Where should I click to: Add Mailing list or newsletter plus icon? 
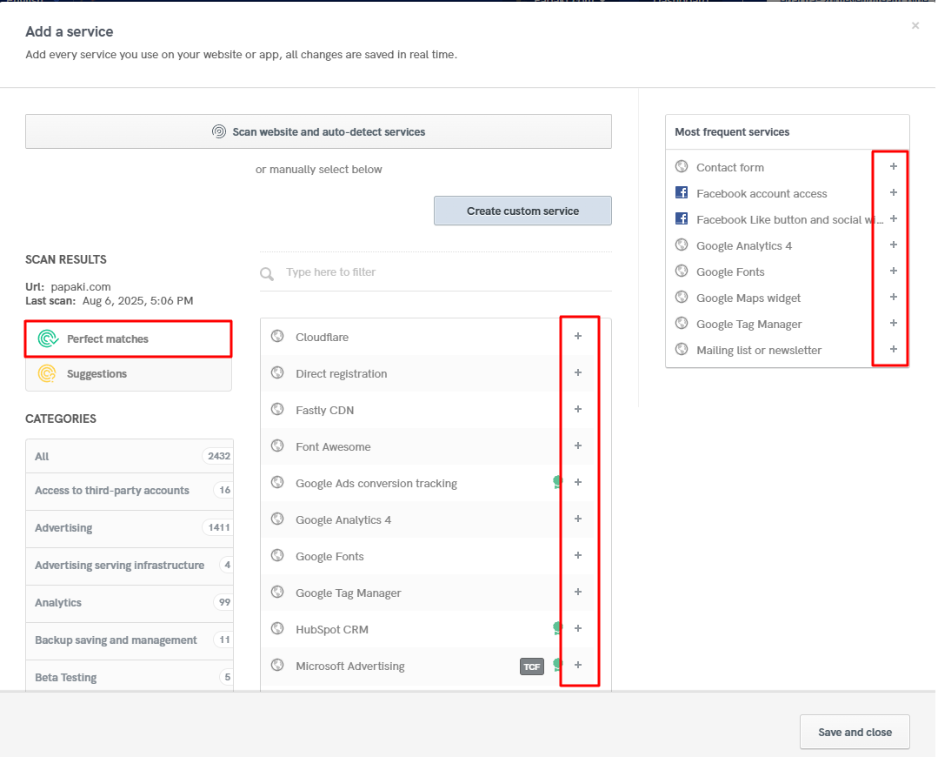[893, 349]
